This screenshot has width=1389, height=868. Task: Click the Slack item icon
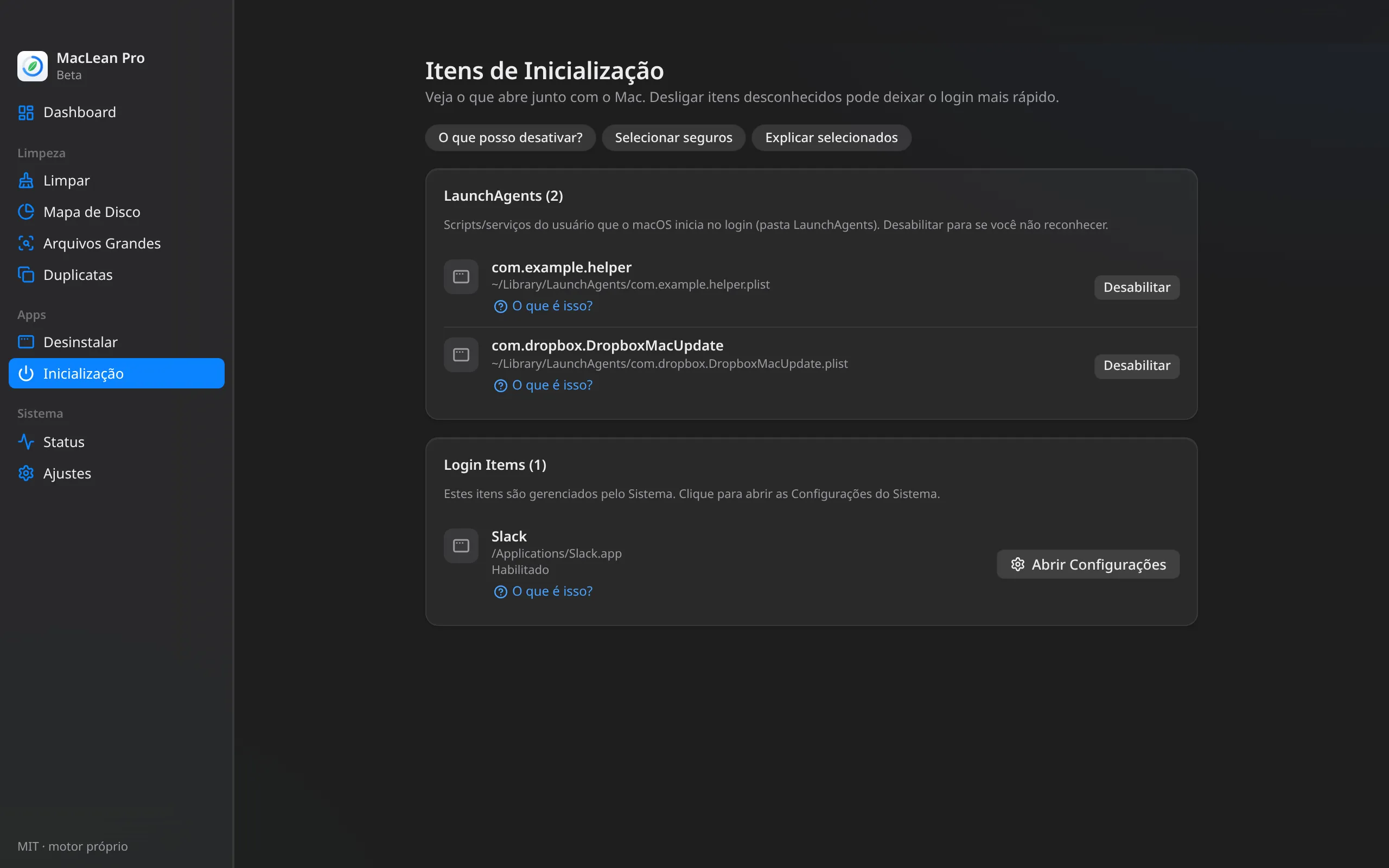461,545
